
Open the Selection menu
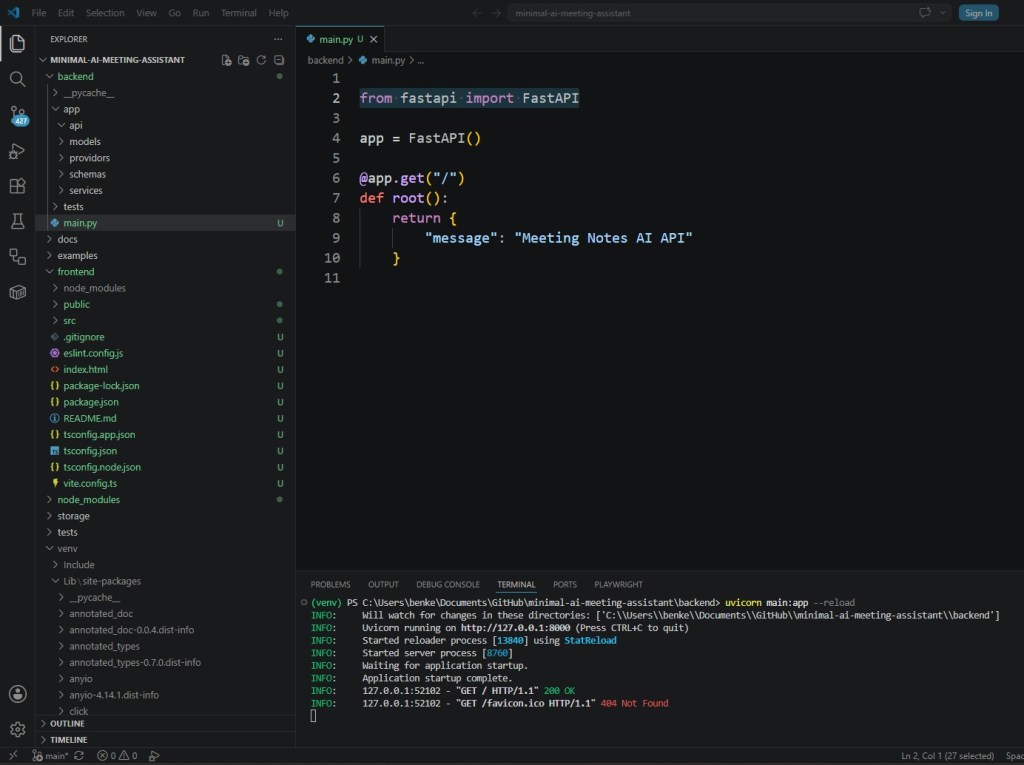104,13
